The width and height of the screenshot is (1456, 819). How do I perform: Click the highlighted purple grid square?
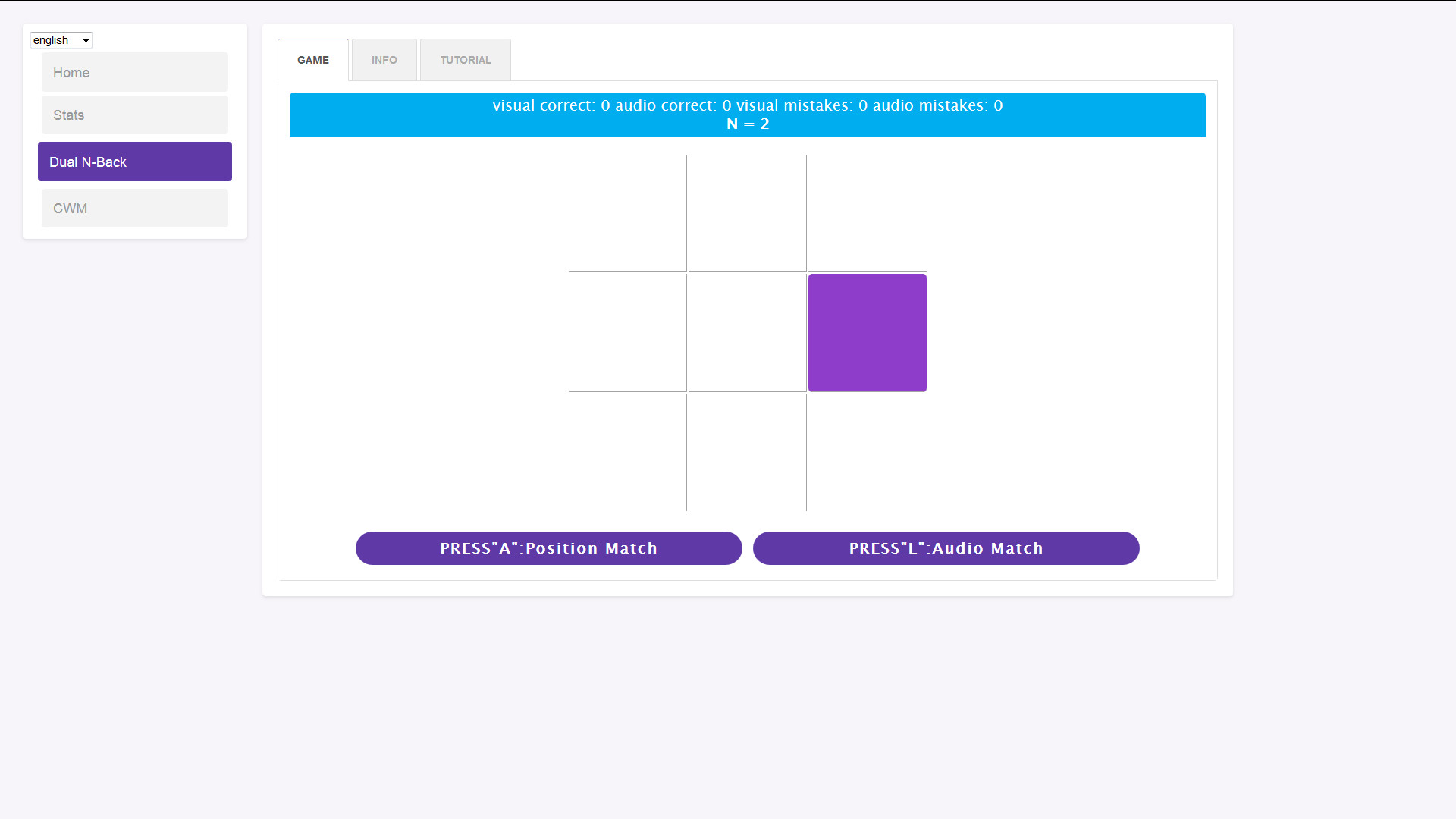[867, 333]
